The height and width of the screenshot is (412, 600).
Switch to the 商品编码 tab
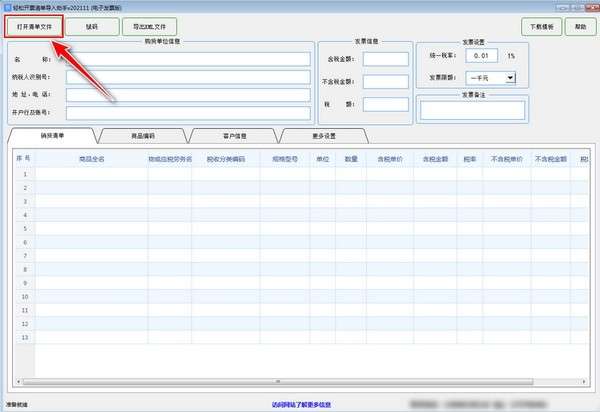click(143, 135)
